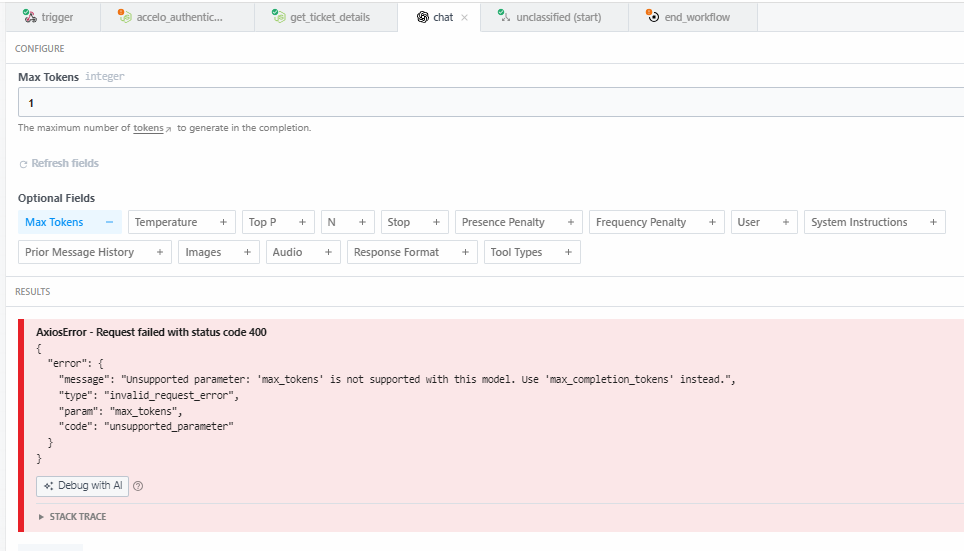Expand the STACK TRACE section
Viewport: 964px width, 551px height.
[72, 517]
